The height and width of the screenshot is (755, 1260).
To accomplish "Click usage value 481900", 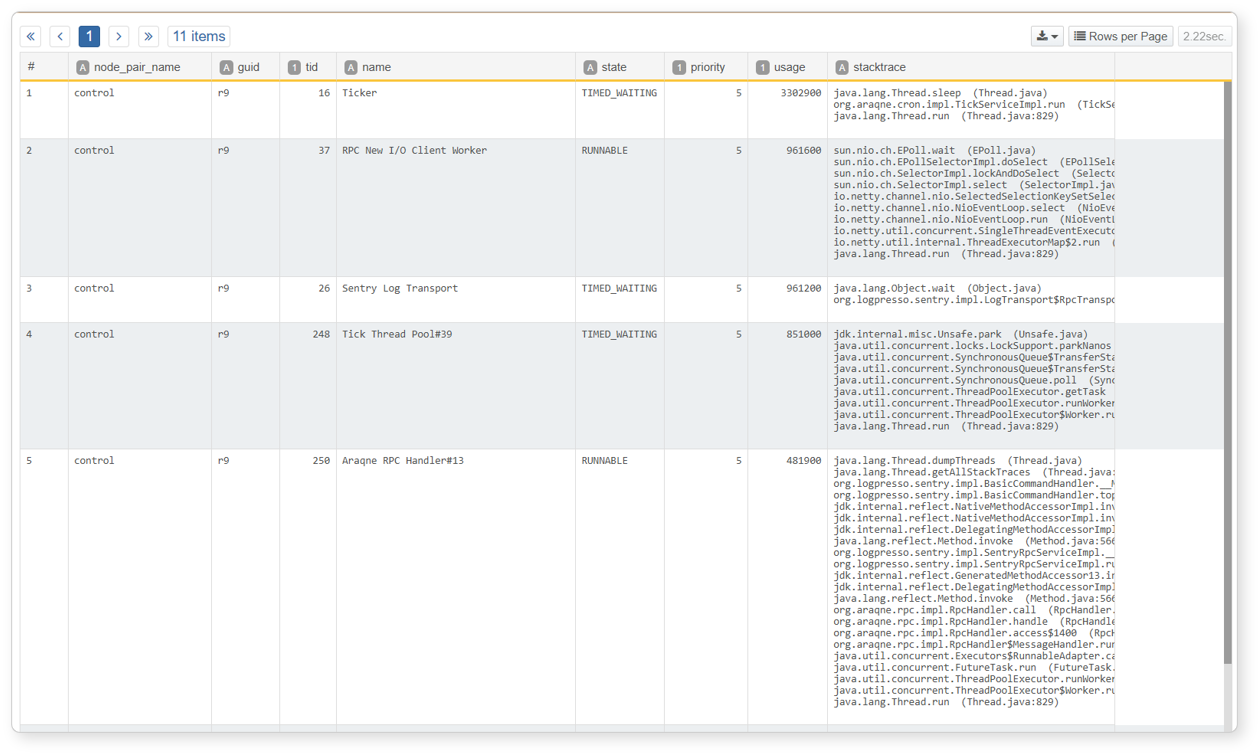I will click(x=803, y=461).
